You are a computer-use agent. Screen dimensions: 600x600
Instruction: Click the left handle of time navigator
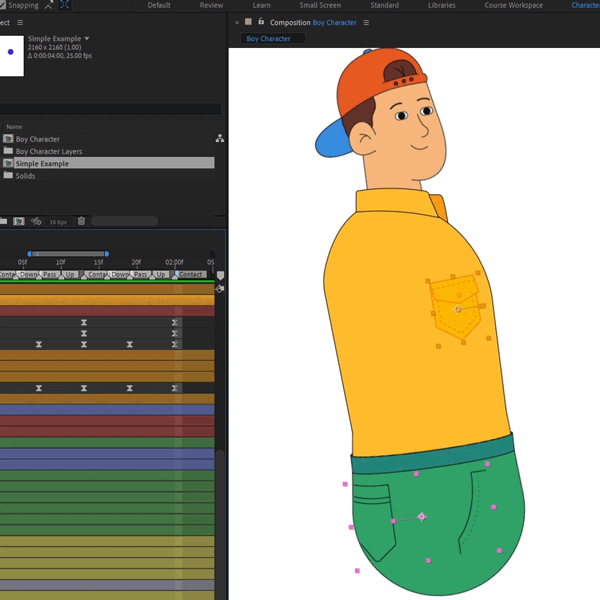coord(29,254)
